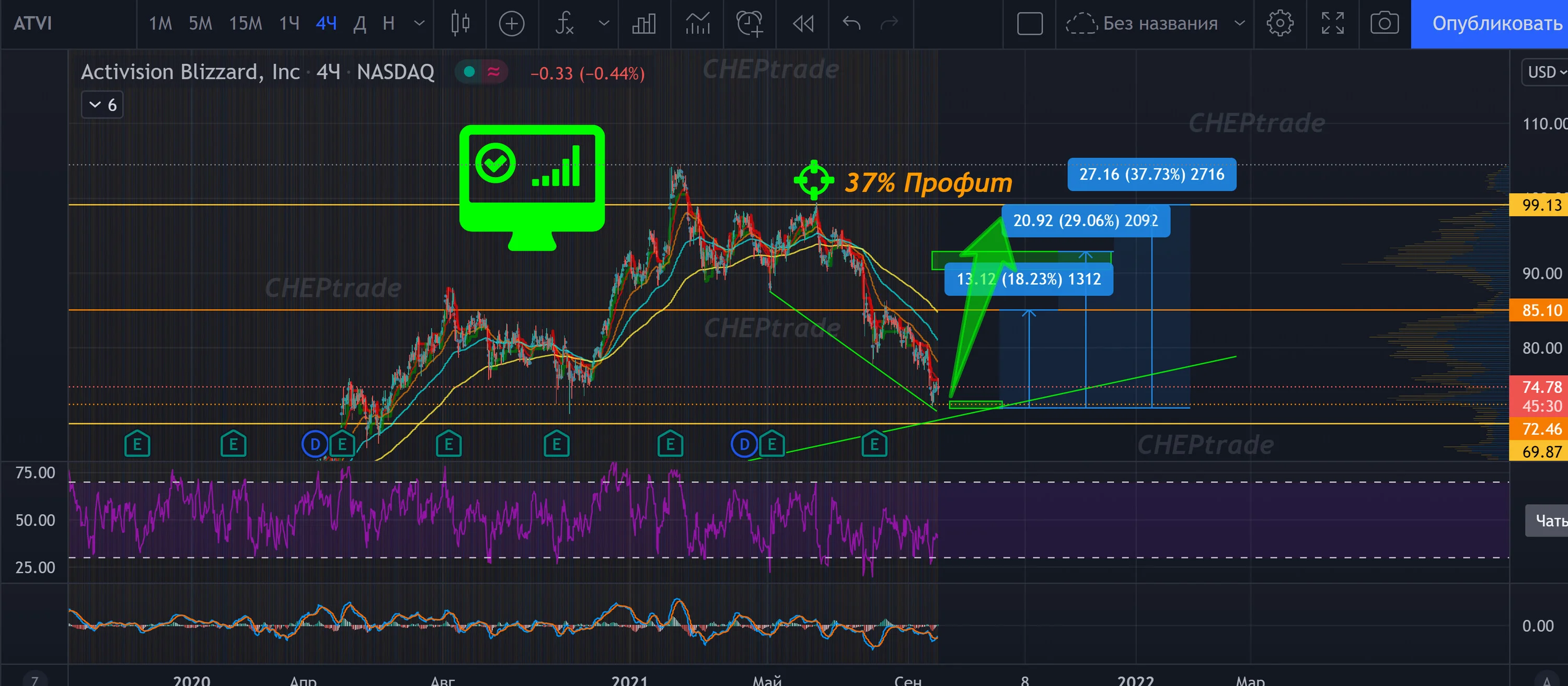
Task: Start bar replay with the rewind icon
Action: (x=803, y=24)
